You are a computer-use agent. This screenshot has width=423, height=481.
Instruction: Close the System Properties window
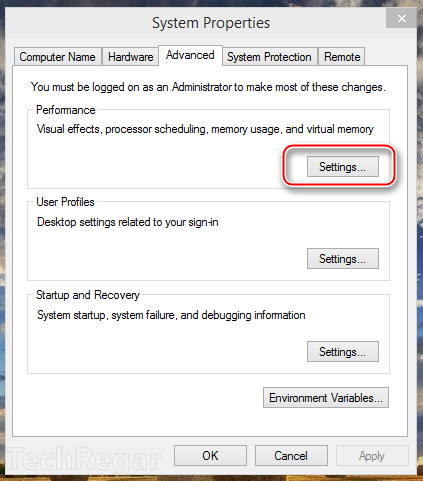[401, 18]
